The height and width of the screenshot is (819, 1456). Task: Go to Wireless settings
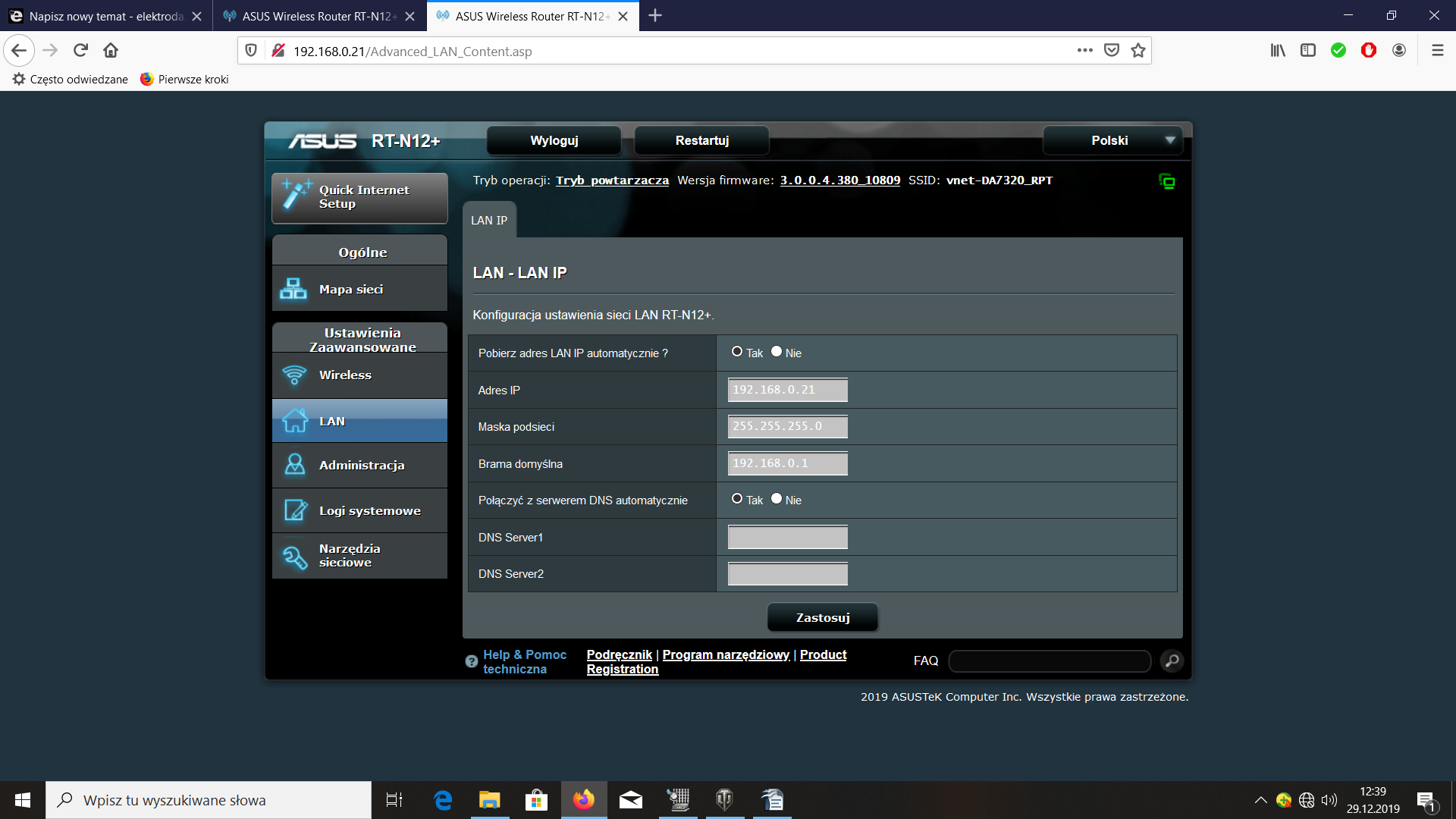344,375
